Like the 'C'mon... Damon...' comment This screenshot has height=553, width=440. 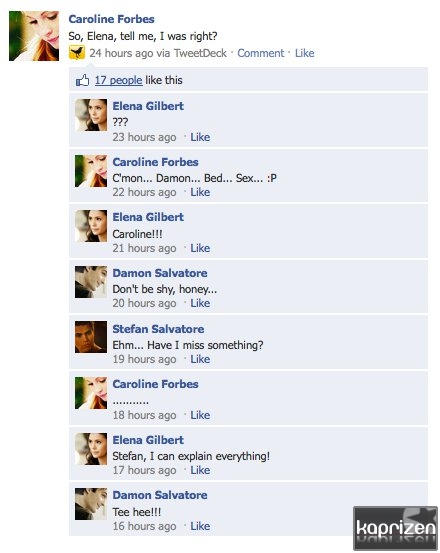(200, 192)
